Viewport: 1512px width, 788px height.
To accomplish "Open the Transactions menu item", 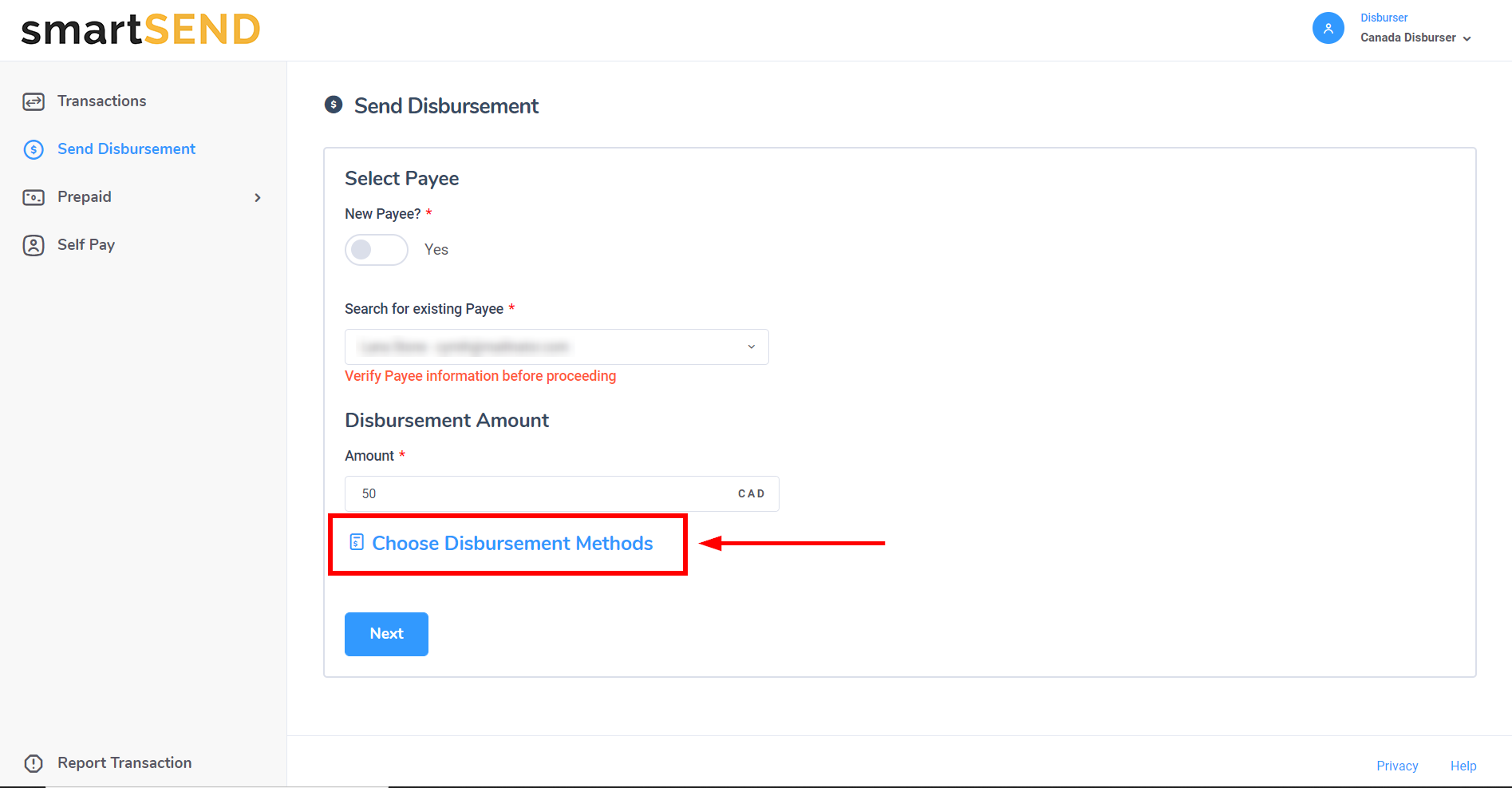I will (x=101, y=101).
